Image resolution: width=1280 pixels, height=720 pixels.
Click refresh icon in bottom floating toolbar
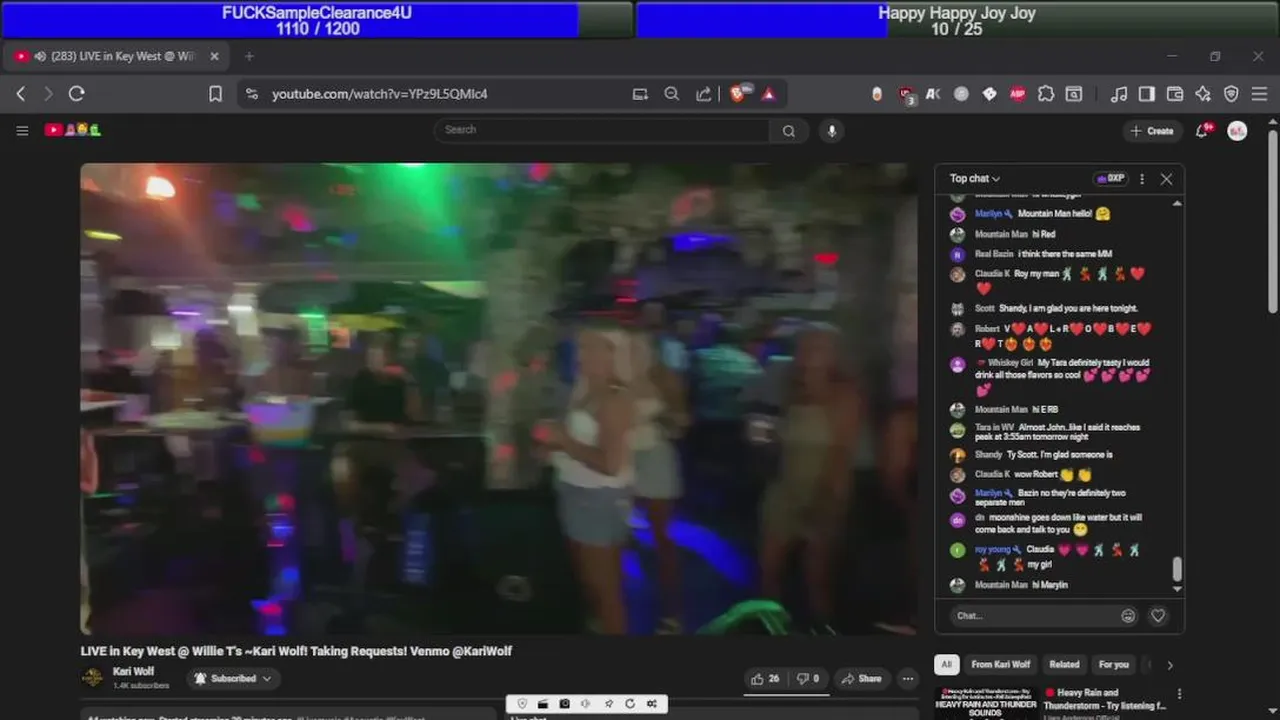coord(630,704)
